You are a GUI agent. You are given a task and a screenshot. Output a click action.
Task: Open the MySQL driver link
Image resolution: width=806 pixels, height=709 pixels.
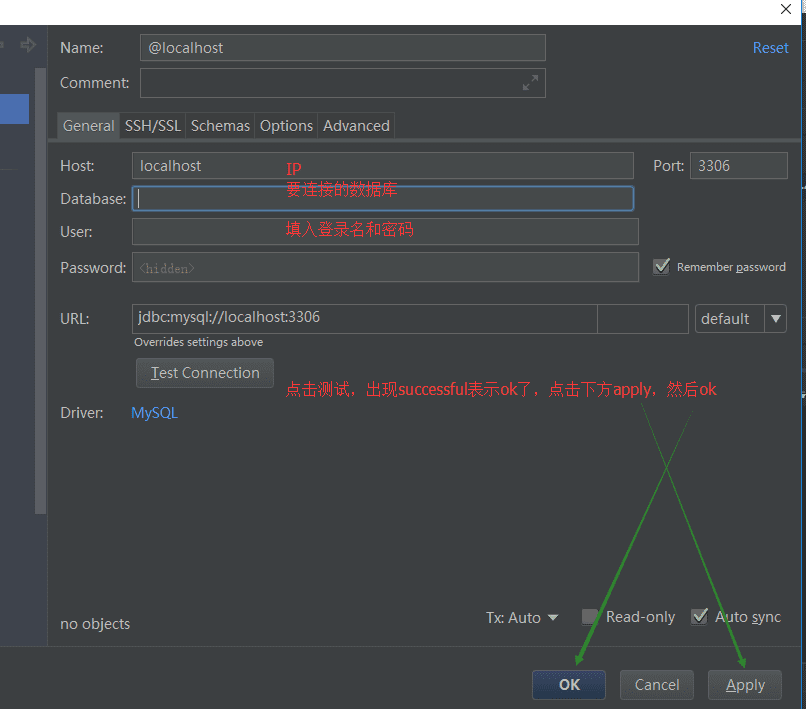point(154,413)
